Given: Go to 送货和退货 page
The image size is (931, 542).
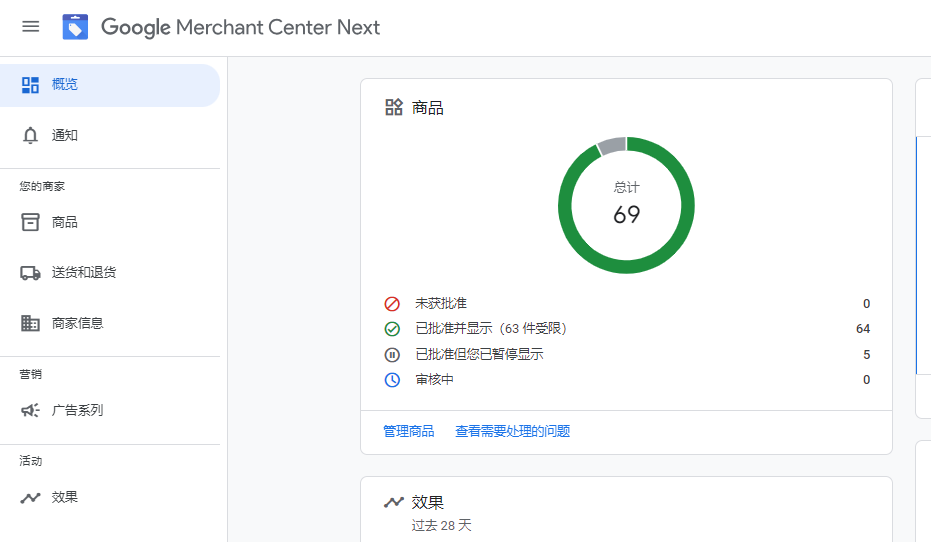Looking at the screenshot, I should coord(84,272).
